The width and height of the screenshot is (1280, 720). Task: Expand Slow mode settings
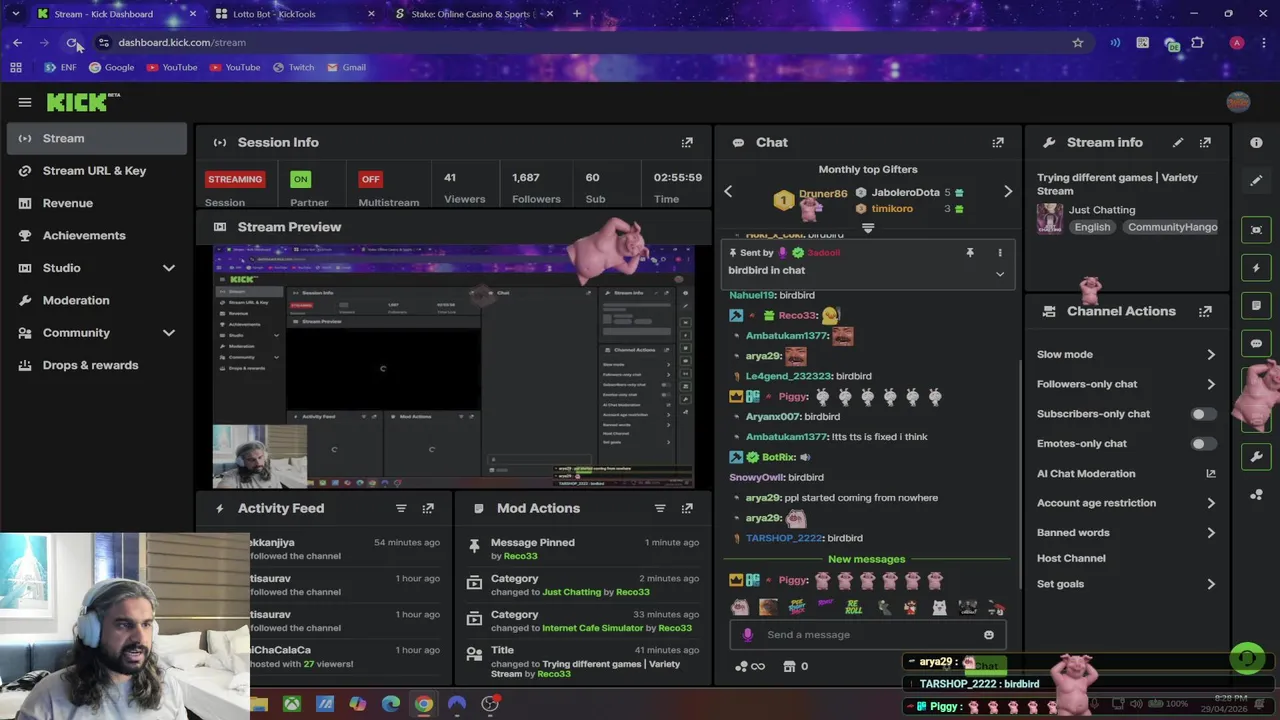click(x=1211, y=355)
